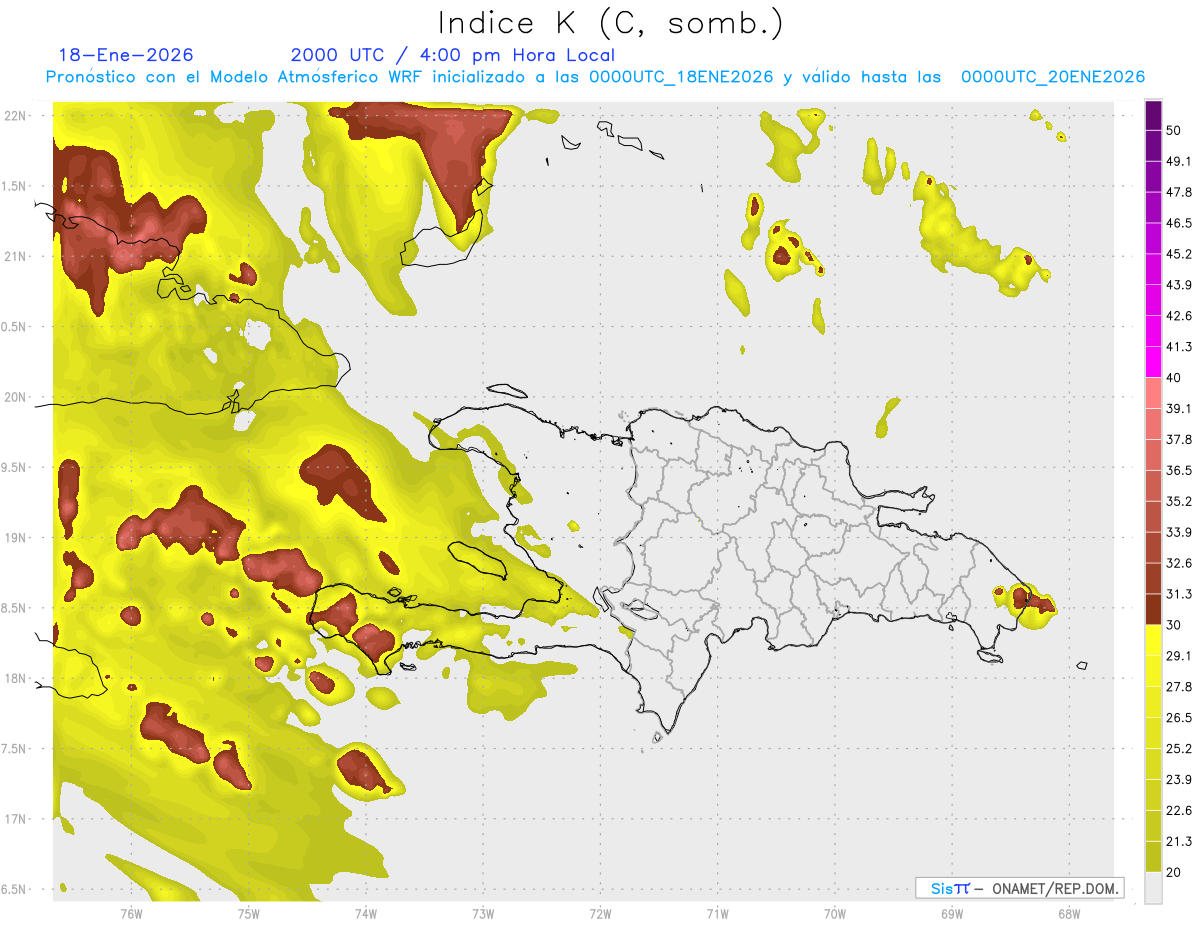Click the longitude label "75W"
The height and width of the screenshot is (927, 1200).
[249, 913]
